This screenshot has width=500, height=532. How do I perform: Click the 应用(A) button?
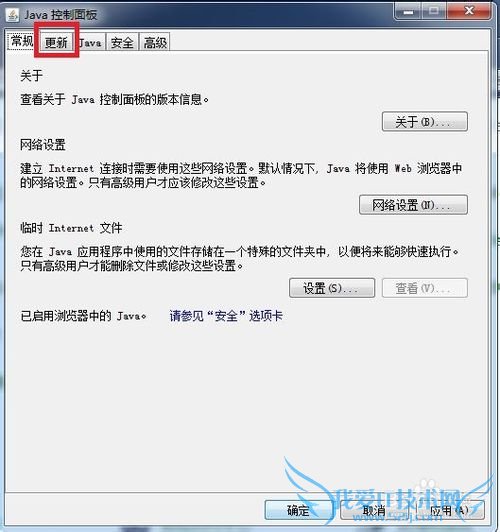click(x=450, y=510)
